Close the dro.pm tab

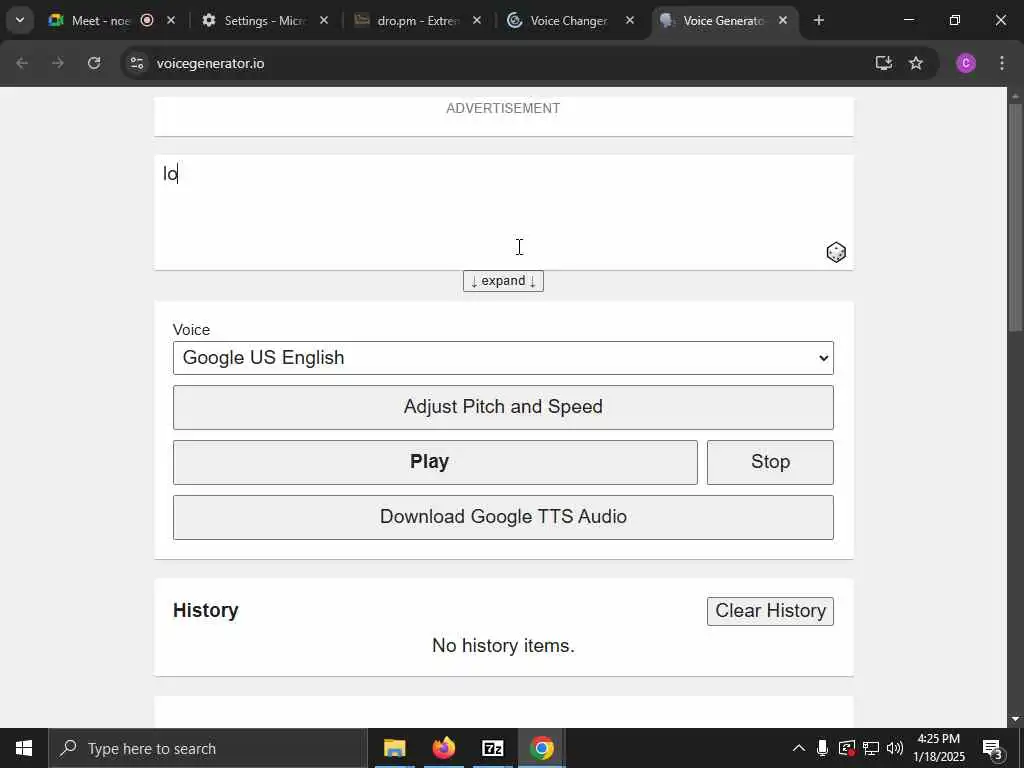tap(477, 21)
